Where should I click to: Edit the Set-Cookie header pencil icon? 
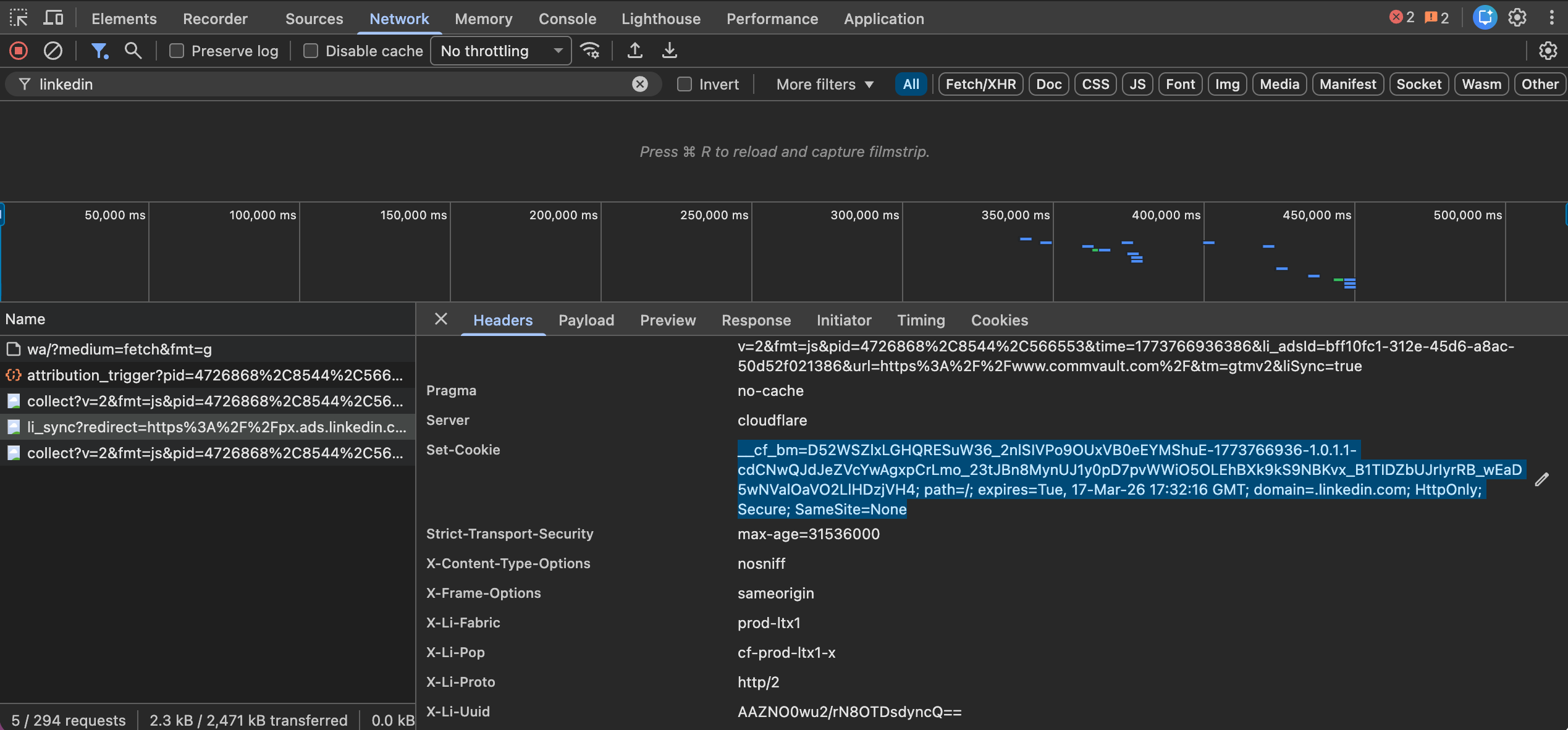(1541, 479)
